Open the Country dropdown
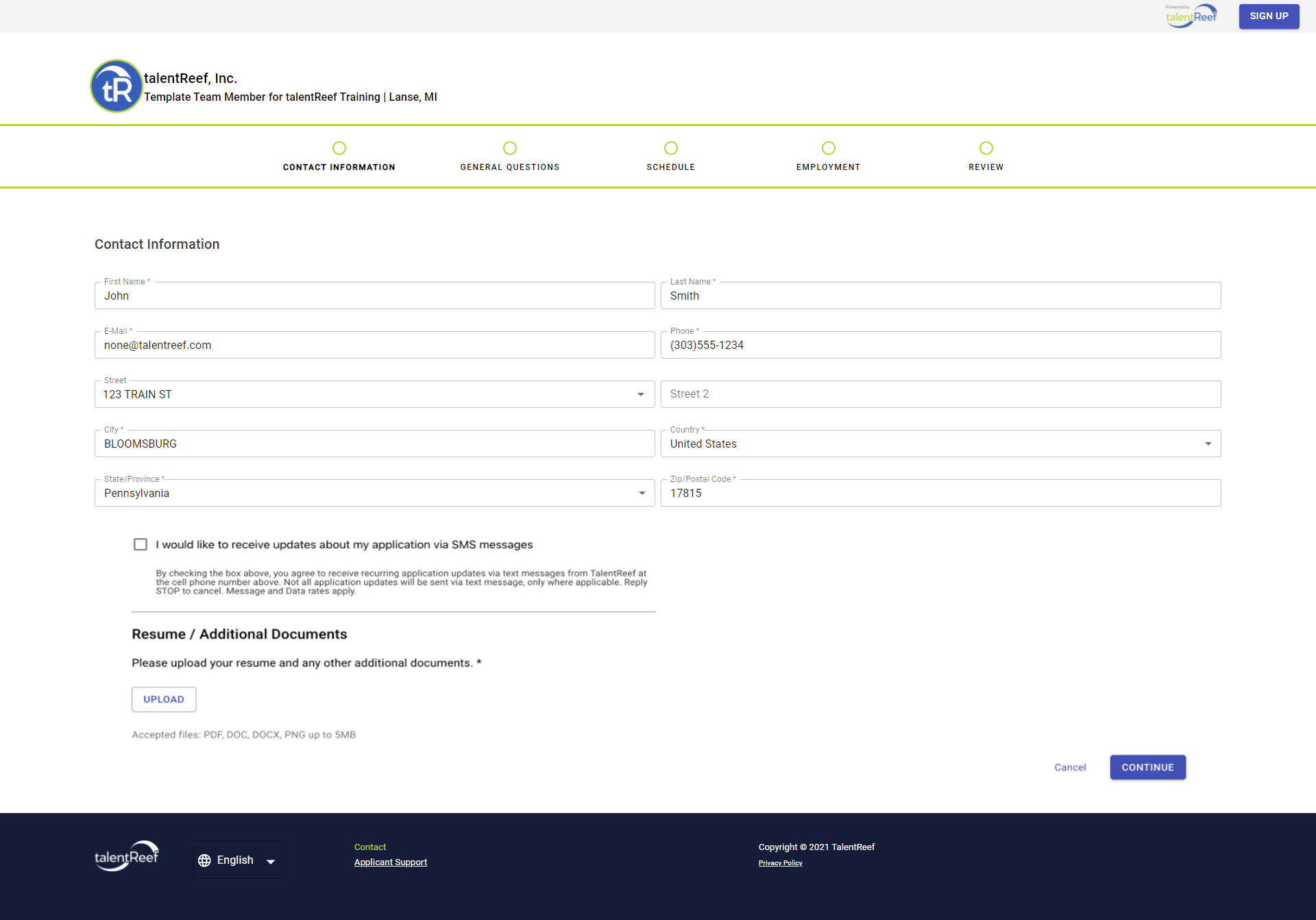This screenshot has height=920, width=1316. point(1208,444)
